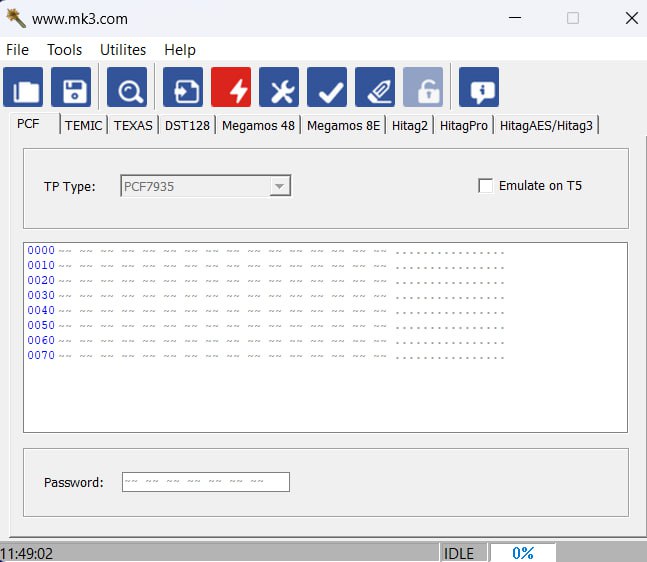Click the read transponder arrow icon
Screen dimensions: 647x562
183,88
